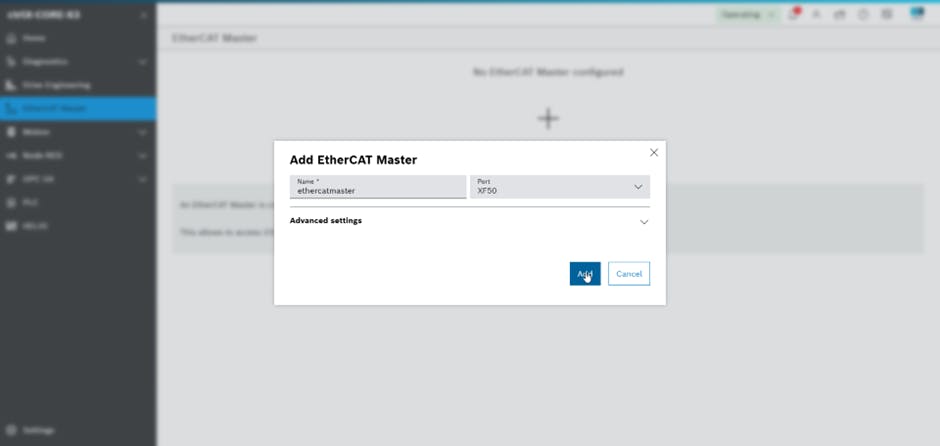The height and width of the screenshot is (446, 940).
Task: Select EtherCAT Master in the sidebar
Action: [x=54, y=109]
